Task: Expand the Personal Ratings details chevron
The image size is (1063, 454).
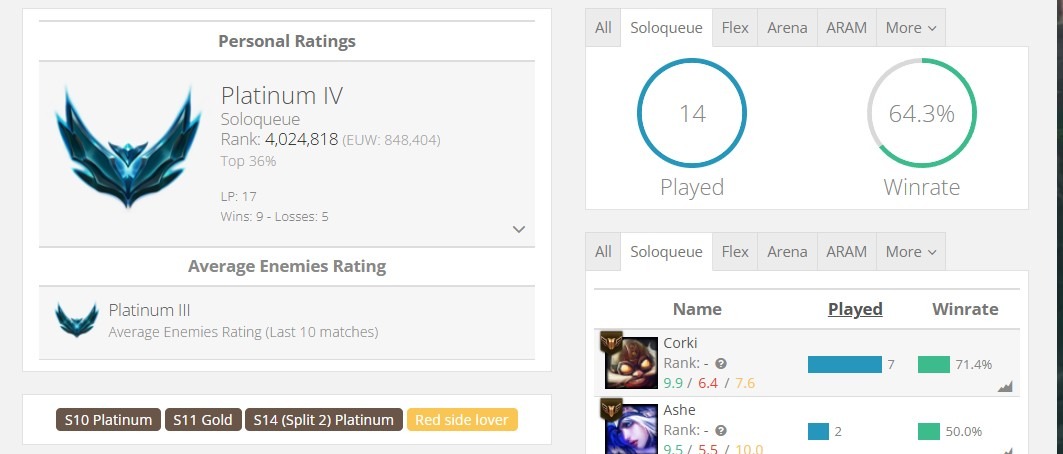Action: [519, 229]
